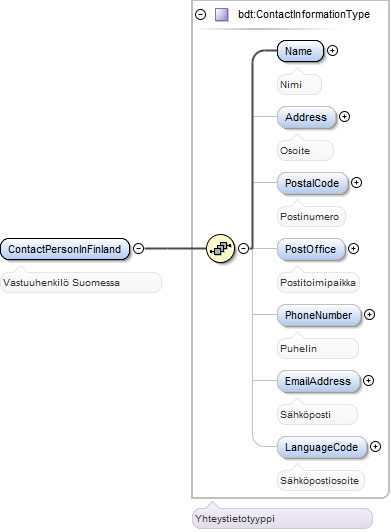Expand the PhoneNumber element
Image resolution: width=391 pixels, height=532 pixels.
pyautogui.click(x=369, y=315)
